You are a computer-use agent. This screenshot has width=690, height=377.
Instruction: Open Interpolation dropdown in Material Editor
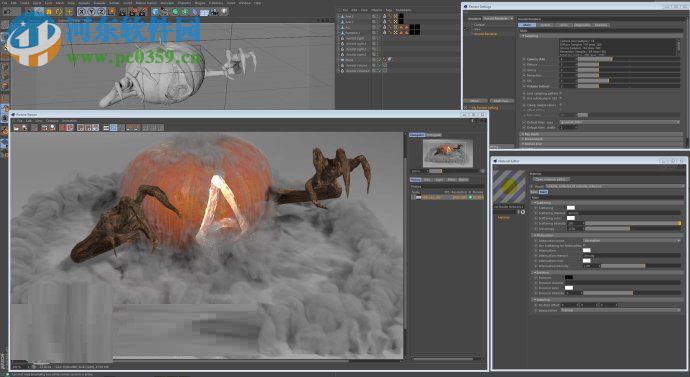click(x=620, y=310)
